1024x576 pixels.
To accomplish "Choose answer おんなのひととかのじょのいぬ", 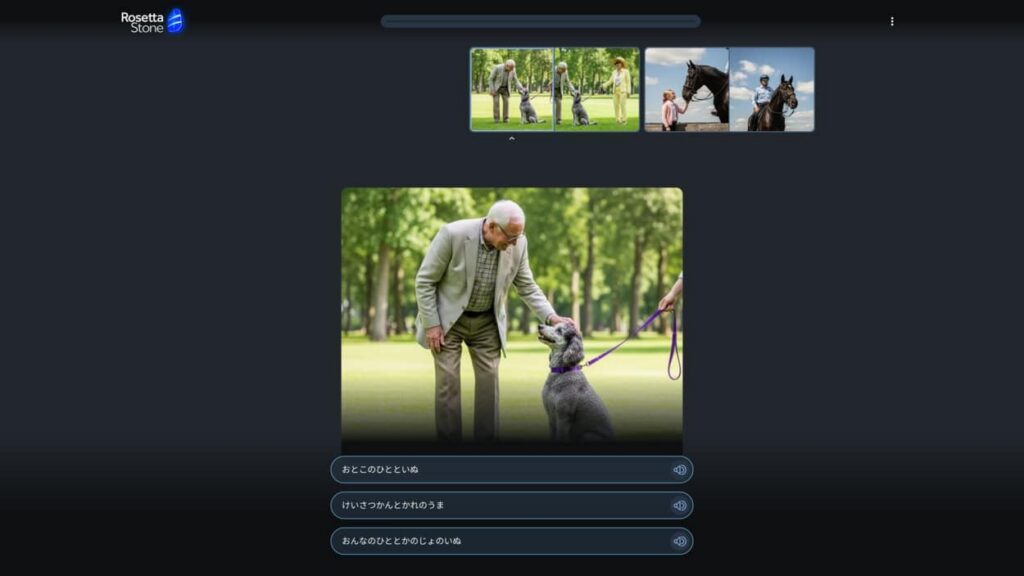I will [x=511, y=541].
